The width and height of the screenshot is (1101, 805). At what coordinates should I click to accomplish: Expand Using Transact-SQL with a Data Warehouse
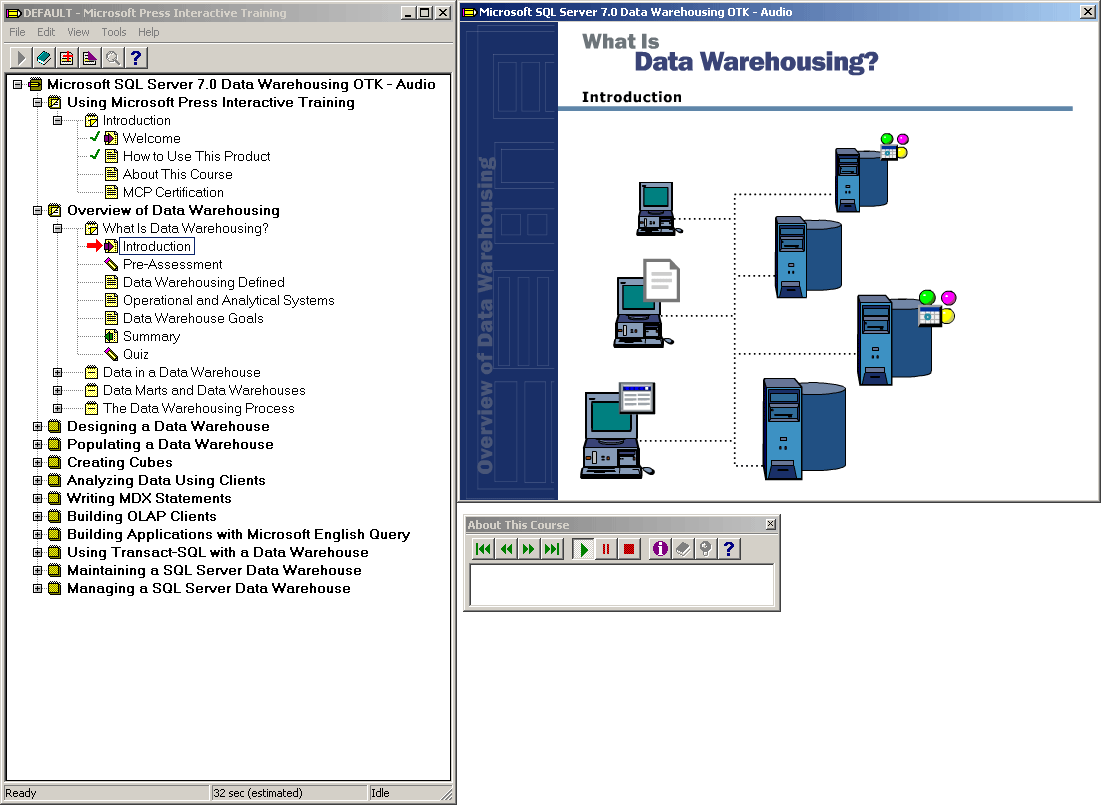[x=38, y=553]
